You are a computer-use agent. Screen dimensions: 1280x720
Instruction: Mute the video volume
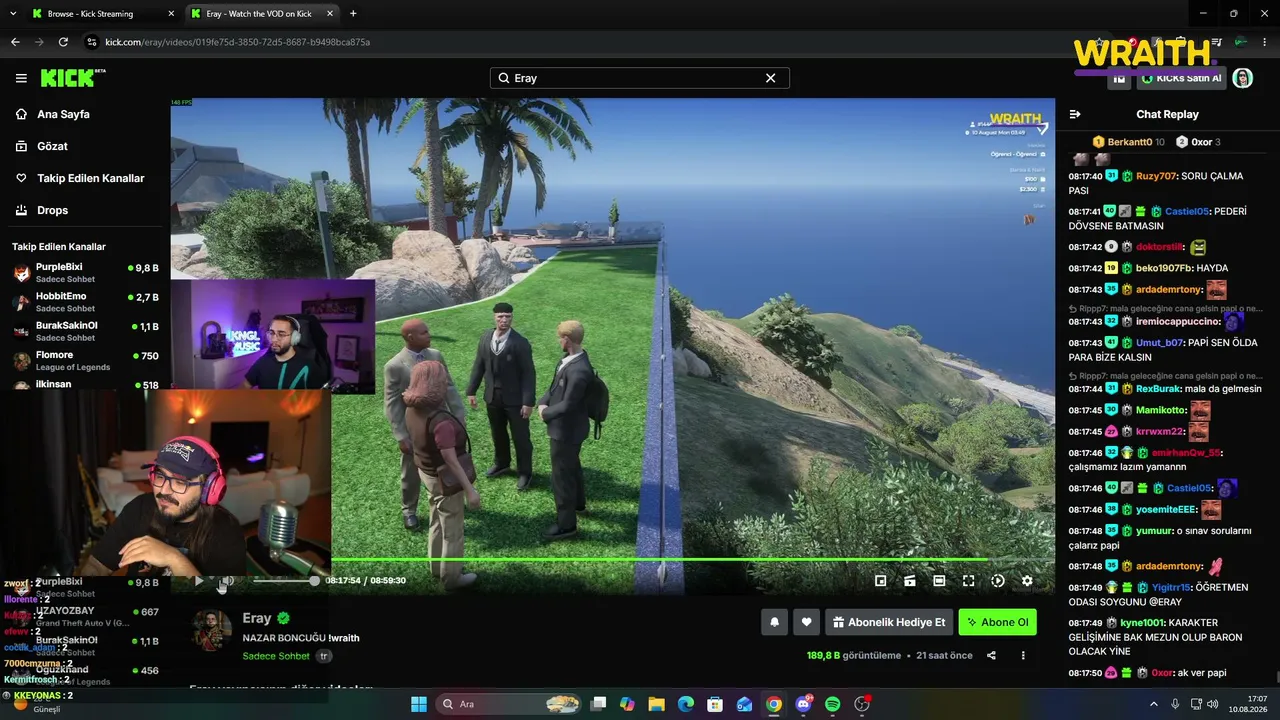[x=228, y=580]
